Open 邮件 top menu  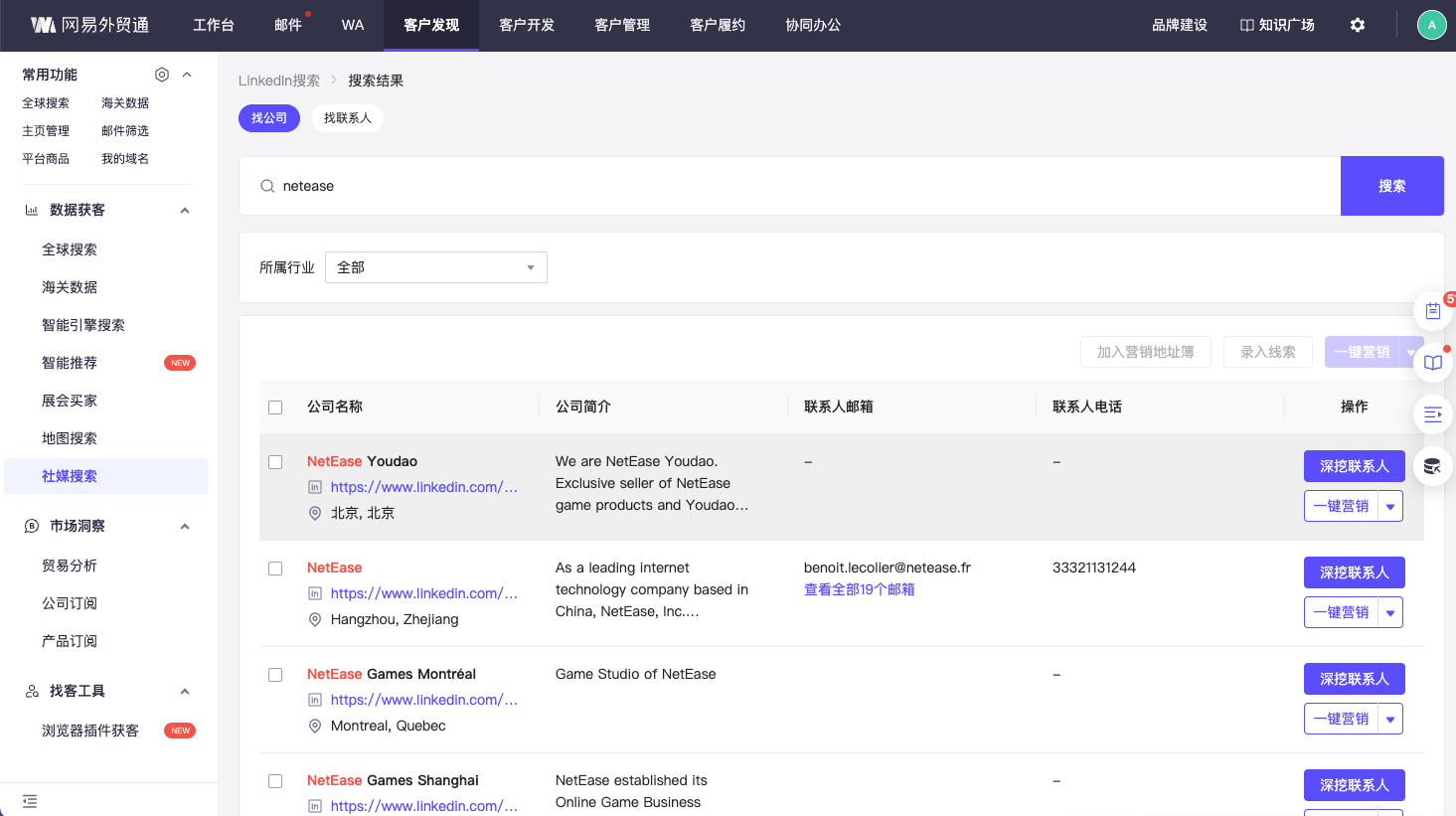coord(288,25)
